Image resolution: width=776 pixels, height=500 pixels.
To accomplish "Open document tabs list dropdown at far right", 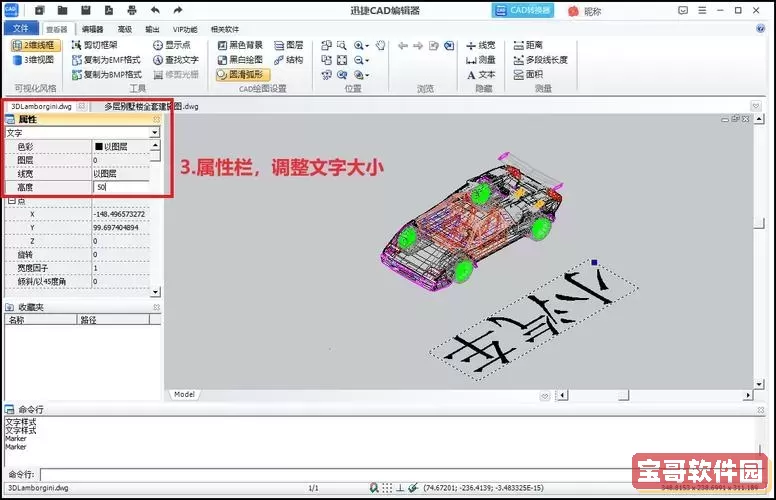I will [756, 106].
